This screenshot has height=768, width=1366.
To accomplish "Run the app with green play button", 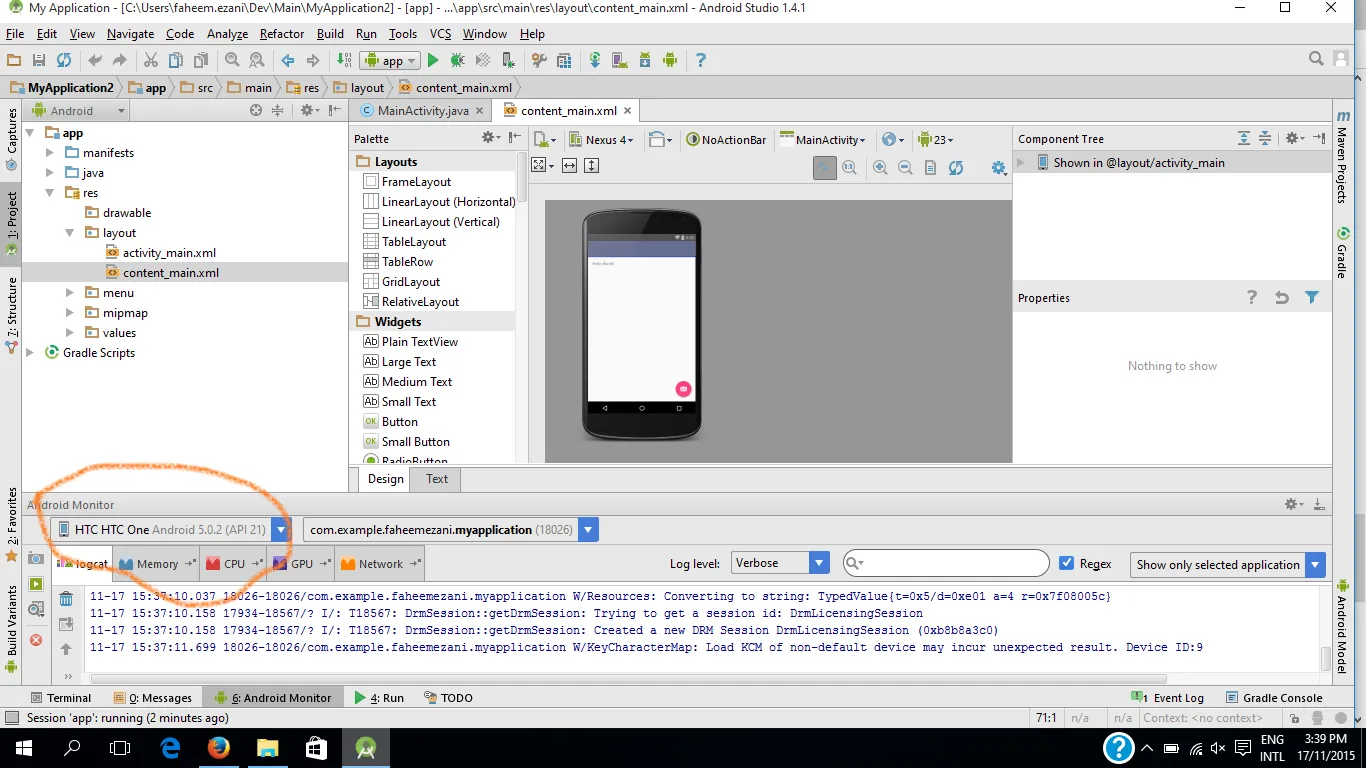I will [433, 61].
